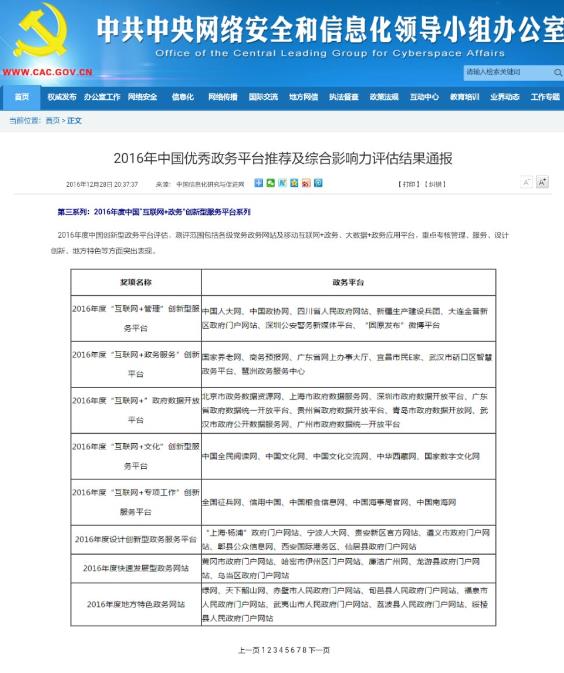Go to previous page via 上一页
Screen dimensions: 564x673
(249, 650)
